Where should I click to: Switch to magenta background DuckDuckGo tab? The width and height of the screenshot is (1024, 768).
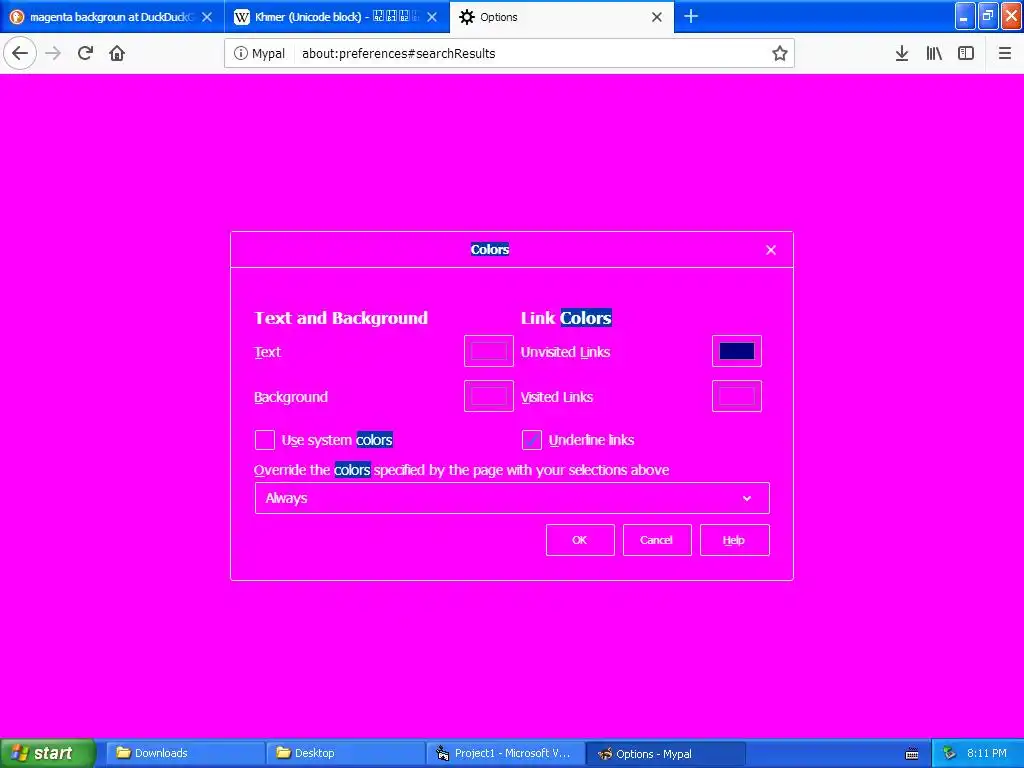(x=112, y=17)
